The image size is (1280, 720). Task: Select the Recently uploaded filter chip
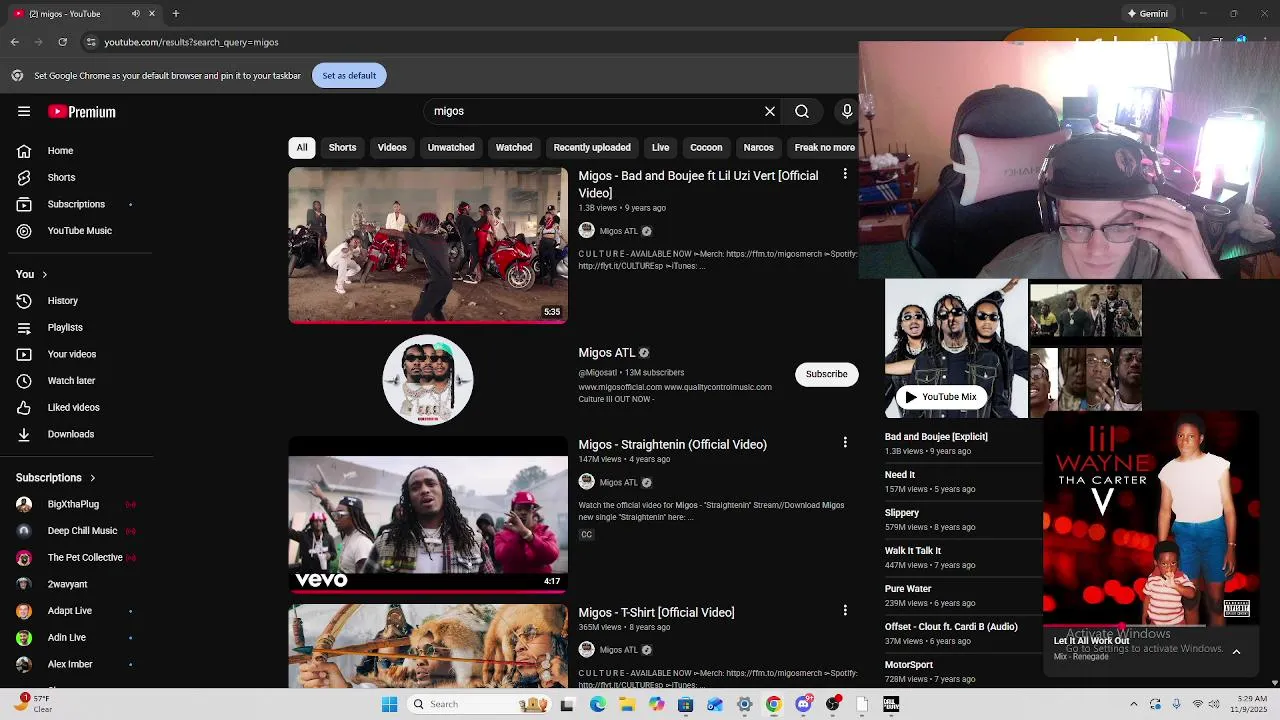[592, 148]
